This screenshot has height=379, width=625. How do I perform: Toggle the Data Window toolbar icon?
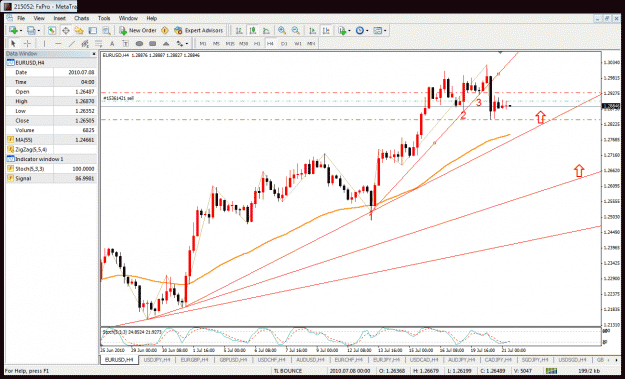click(x=65, y=30)
